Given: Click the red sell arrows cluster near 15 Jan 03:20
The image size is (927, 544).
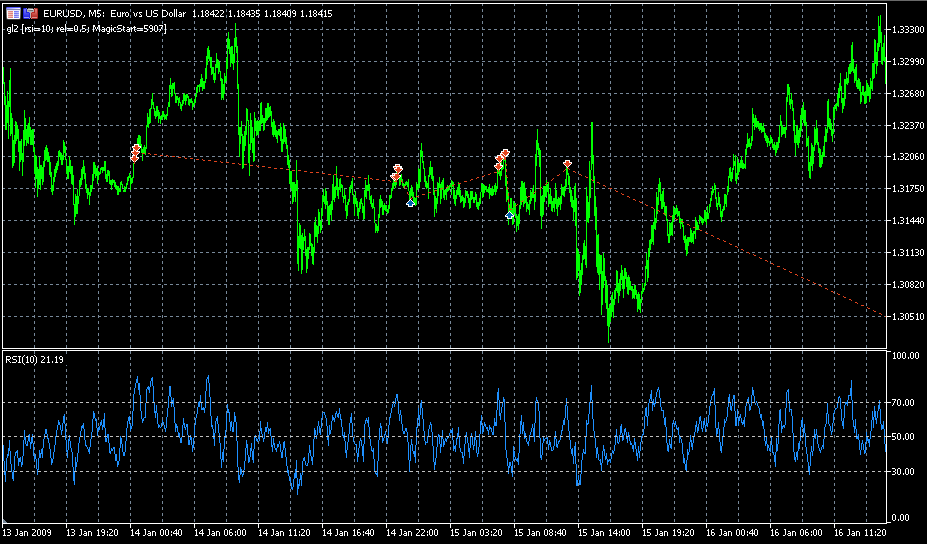Looking at the screenshot, I should tap(502, 159).
